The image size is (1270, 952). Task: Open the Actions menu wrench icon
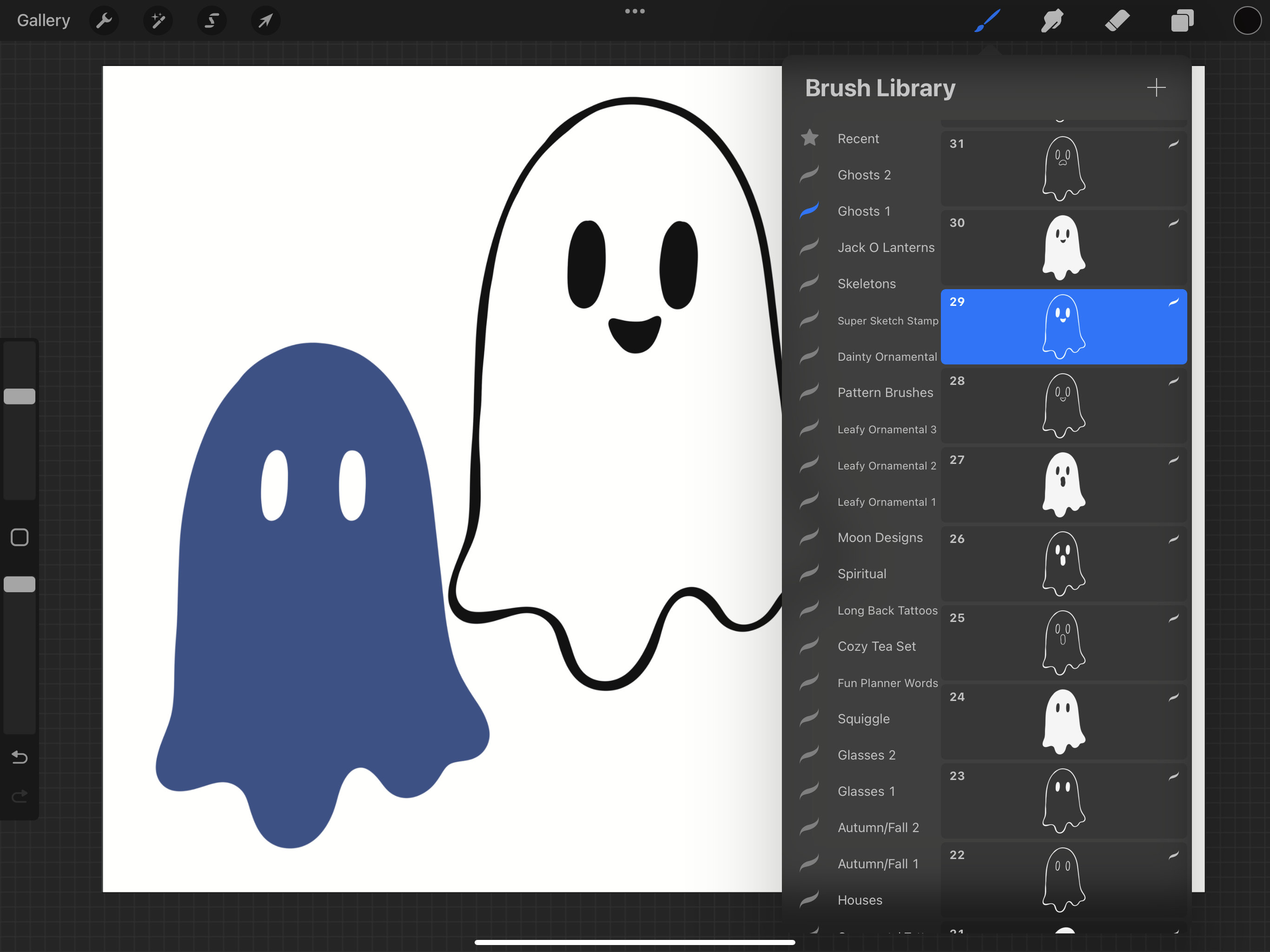click(x=104, y=20)
